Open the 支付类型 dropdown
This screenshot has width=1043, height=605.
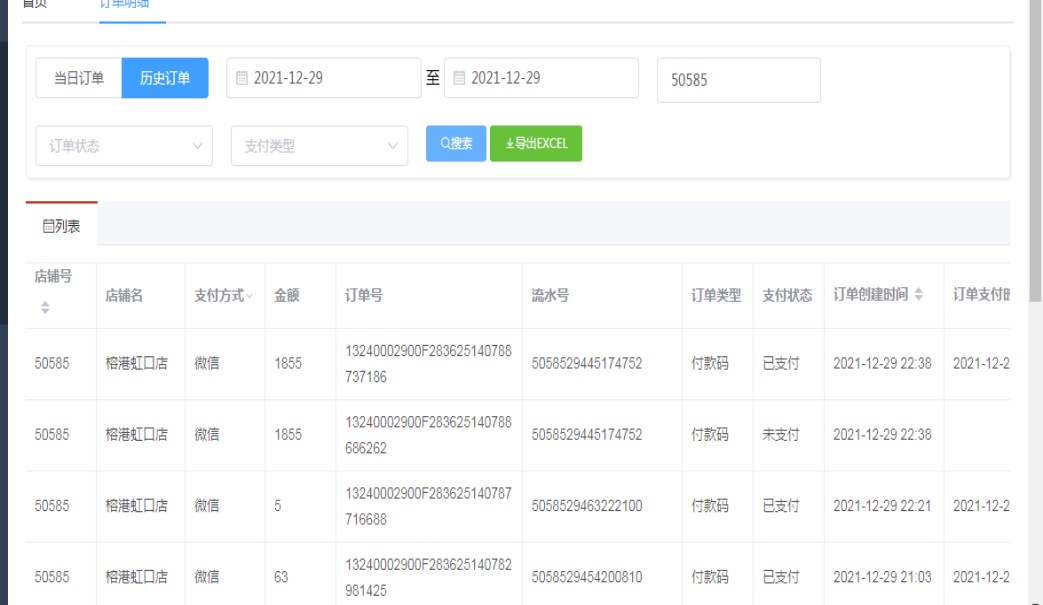click(319, 145)
